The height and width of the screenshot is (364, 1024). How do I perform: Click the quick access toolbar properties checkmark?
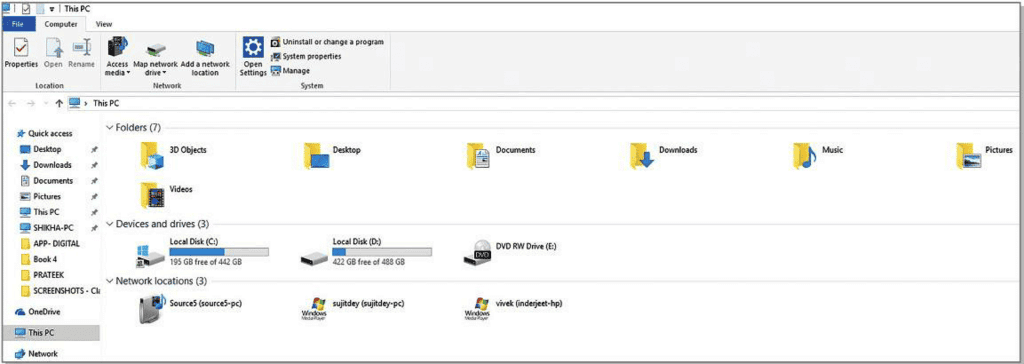[27, 8]
